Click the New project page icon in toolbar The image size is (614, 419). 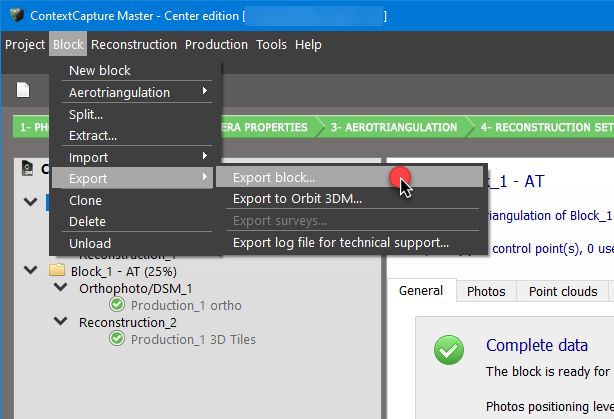23,90
